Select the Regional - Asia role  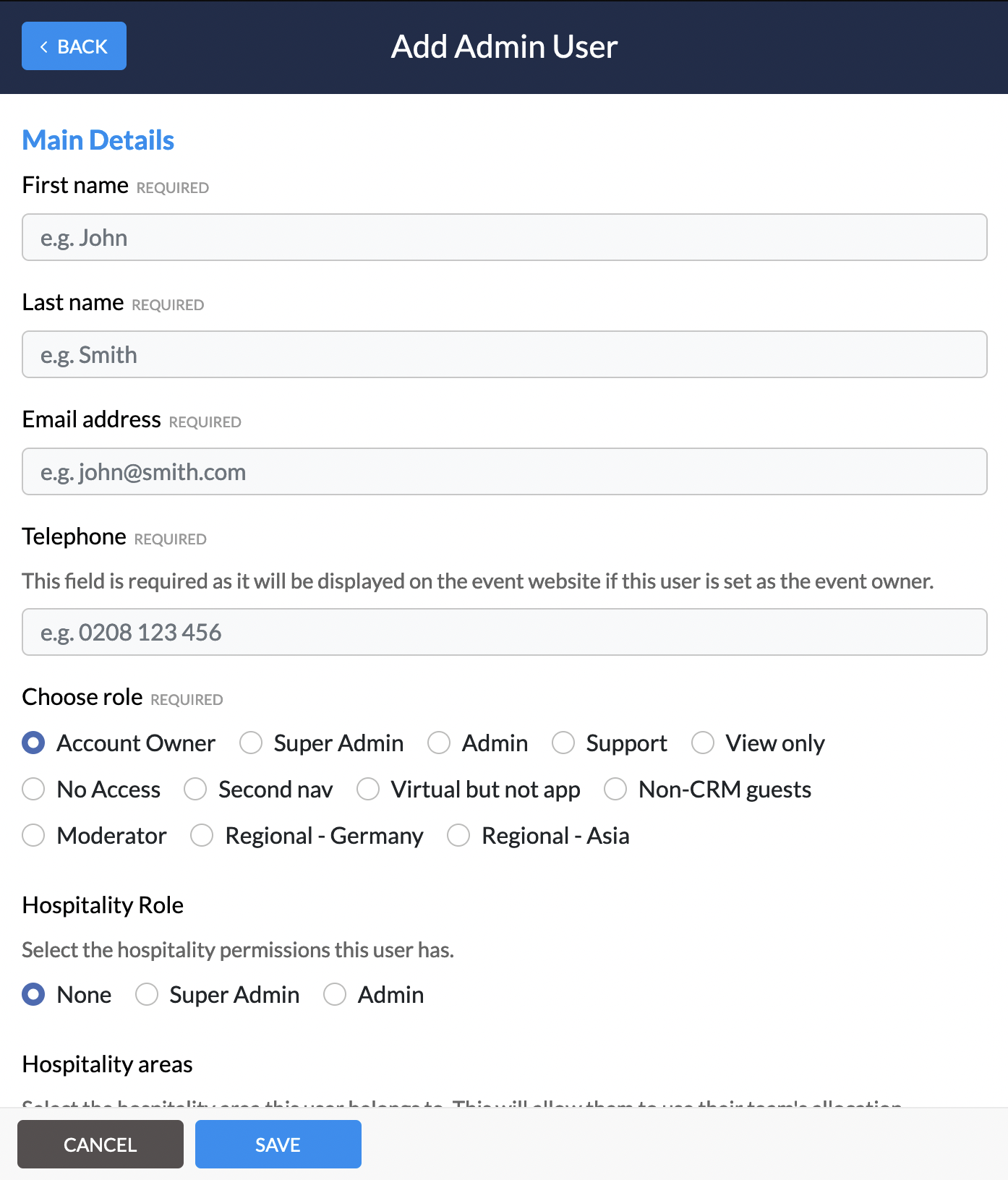[x=458, y=835]
